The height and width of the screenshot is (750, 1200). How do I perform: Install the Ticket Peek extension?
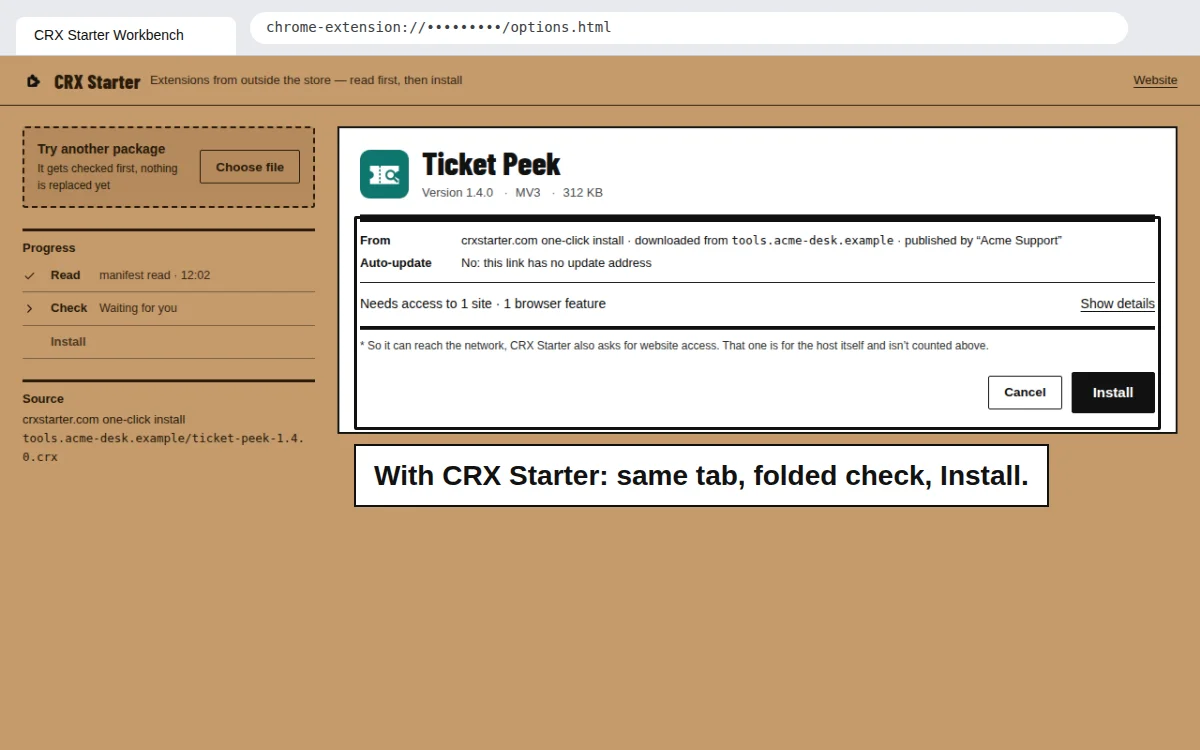coord(1113,392)
